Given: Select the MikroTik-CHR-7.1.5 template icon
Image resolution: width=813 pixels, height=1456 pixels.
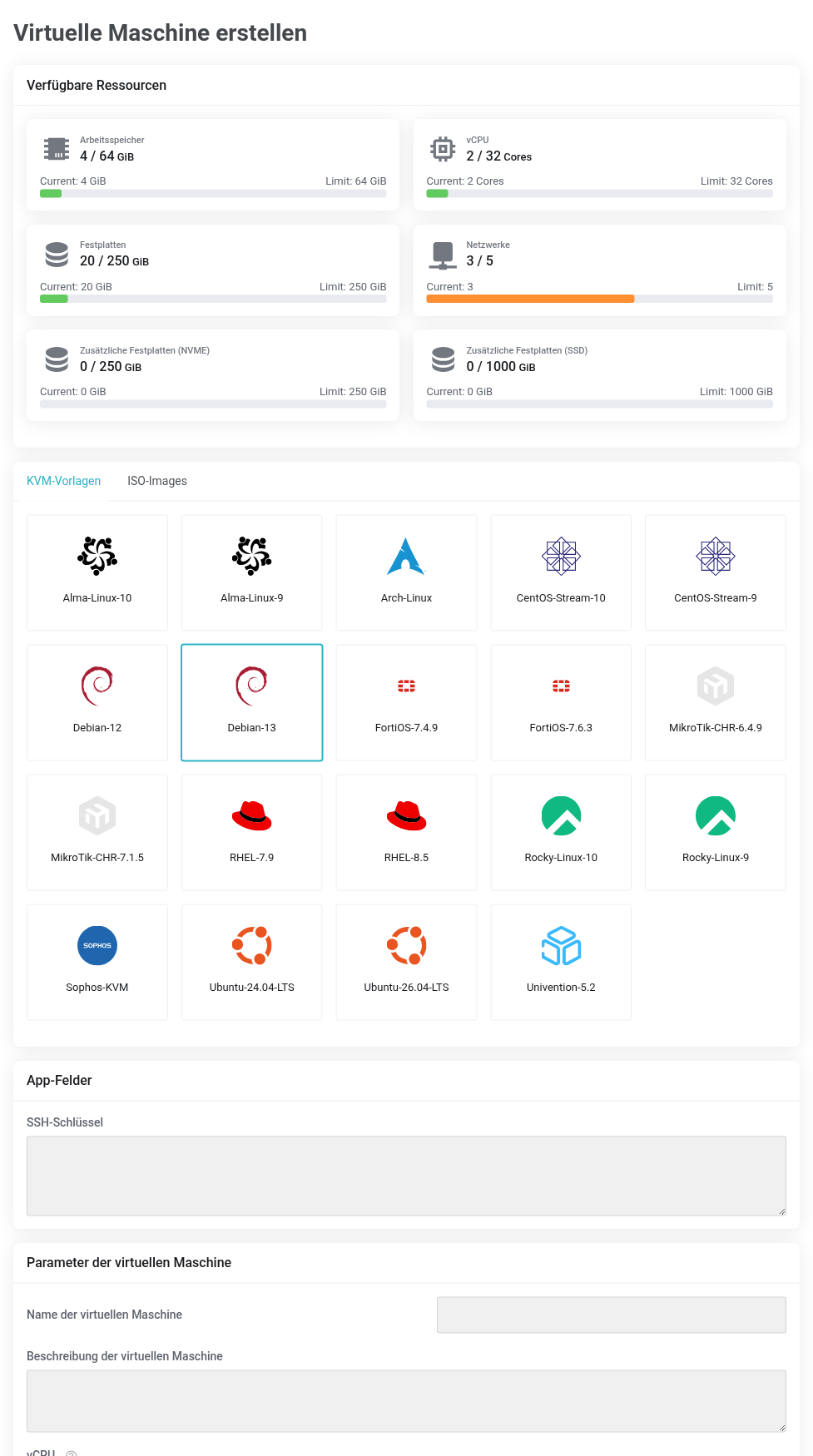Looking at the screenshot, I should pos(97,815).
